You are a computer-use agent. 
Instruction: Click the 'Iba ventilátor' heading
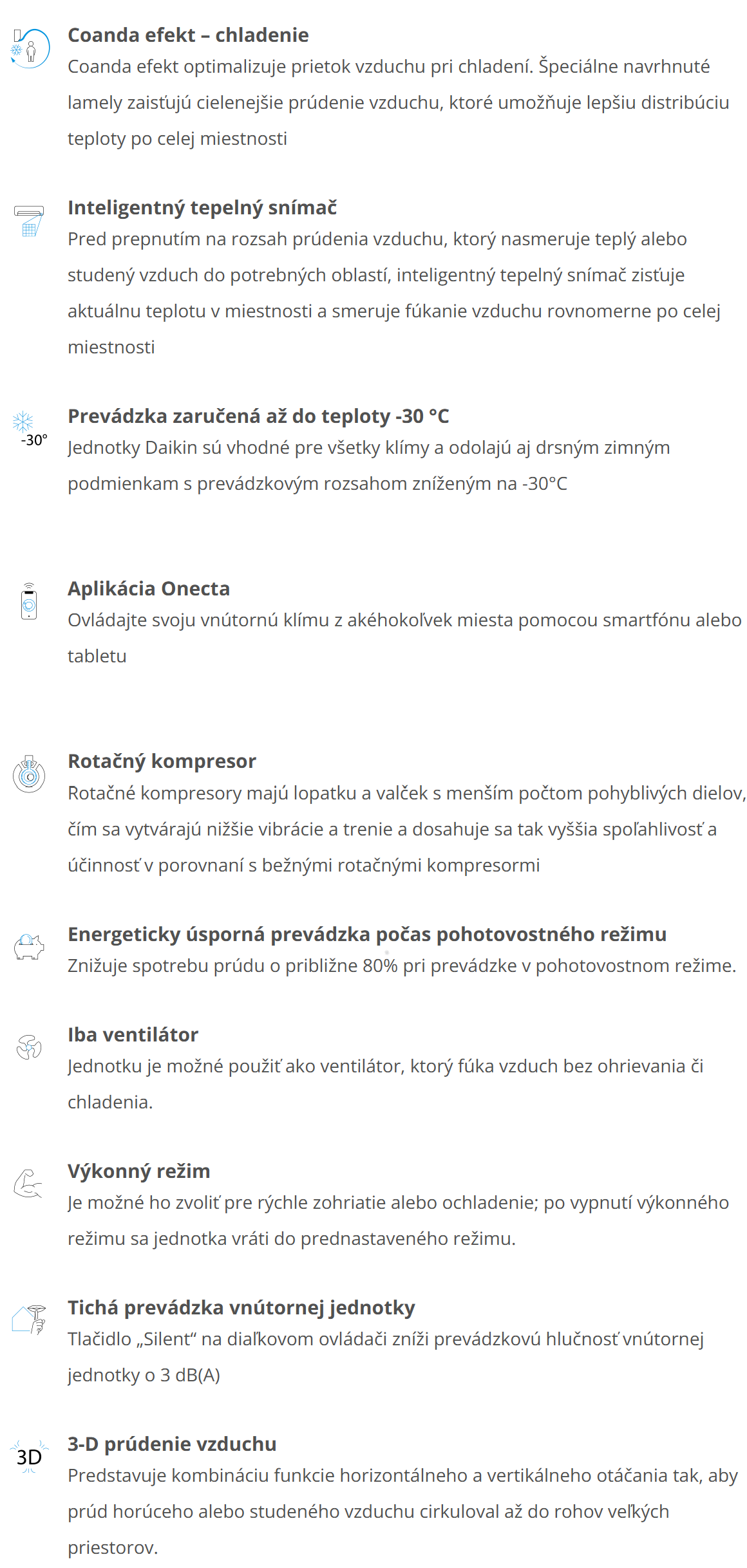click(133, 1034)
